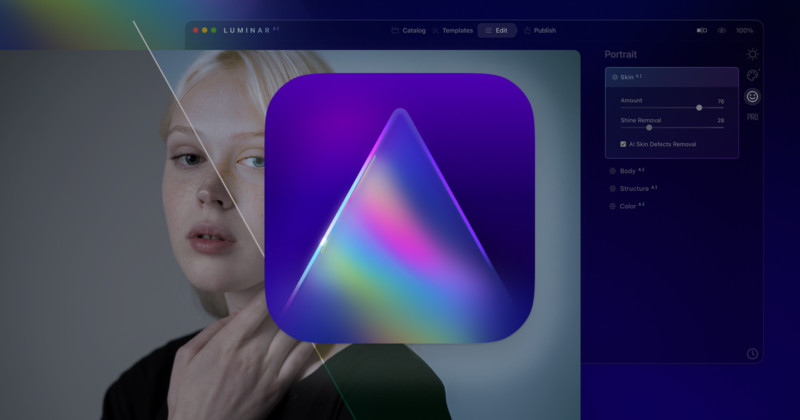Adjust the Amount slider handle

pyautogui.click(x=699, y=108)
